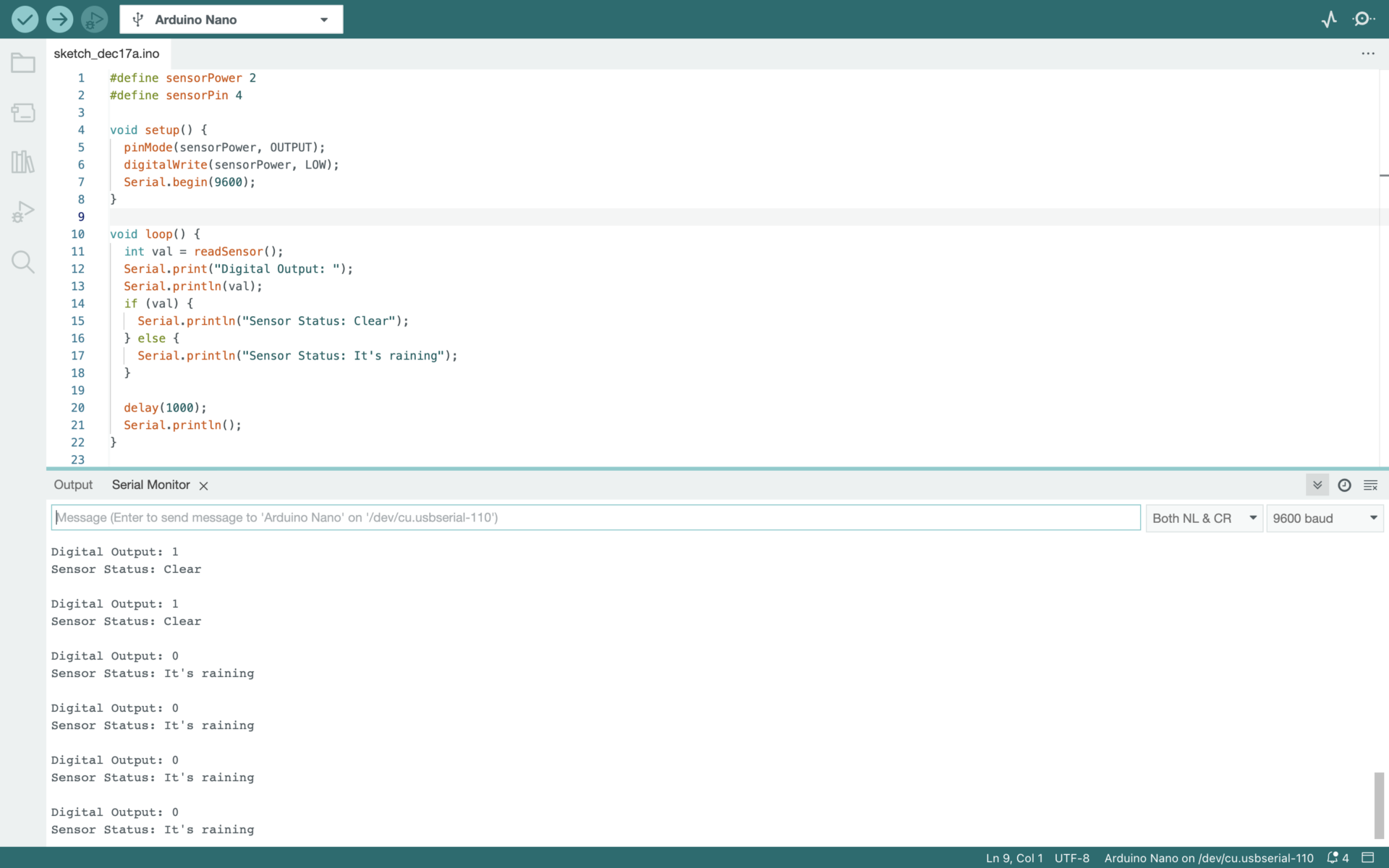
Task: Open the Library Manager sidebar icon
Action: (x=23, y=162)
